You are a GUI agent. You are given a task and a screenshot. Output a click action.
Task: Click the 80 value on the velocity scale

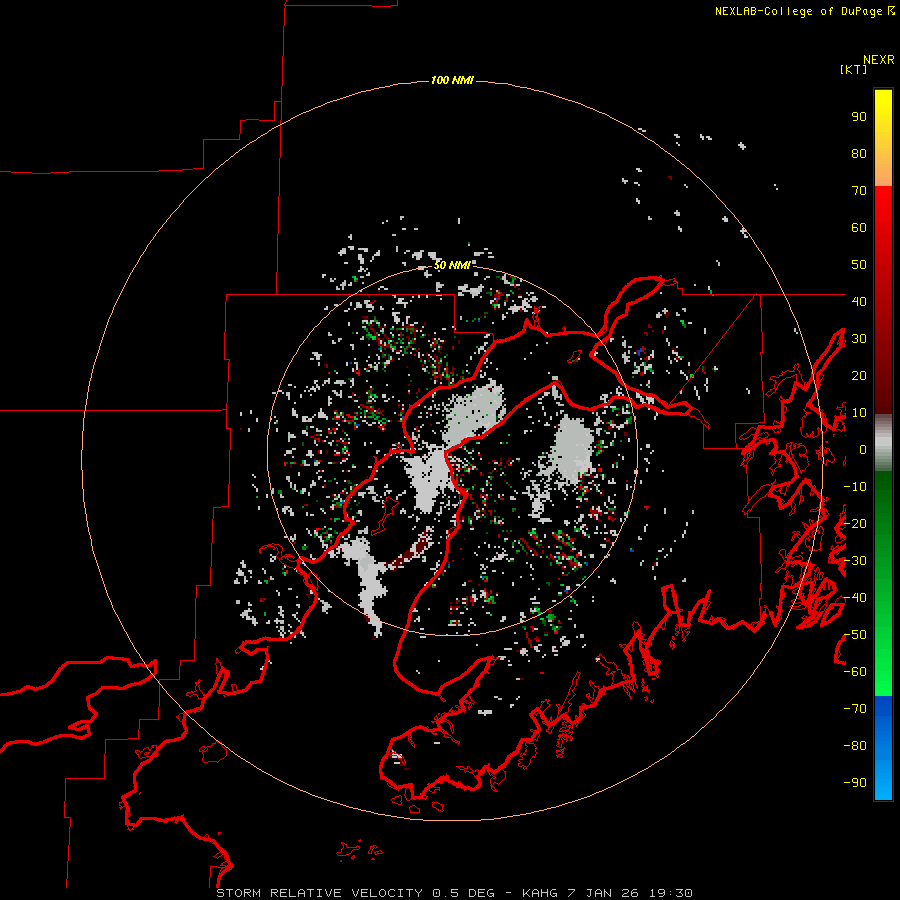(859, 154)
